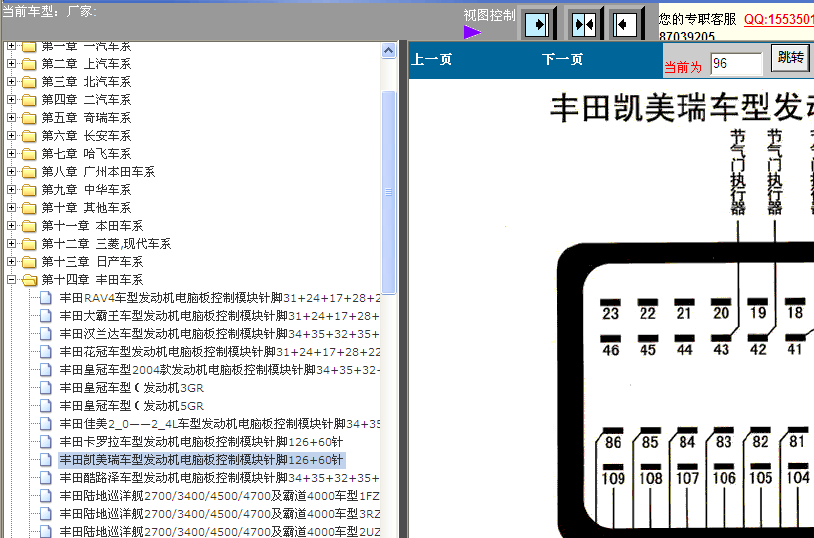Viewport: 814px width, 538px height.
Task: Open the QQ customer service link
Action: (x=779, y=19)
